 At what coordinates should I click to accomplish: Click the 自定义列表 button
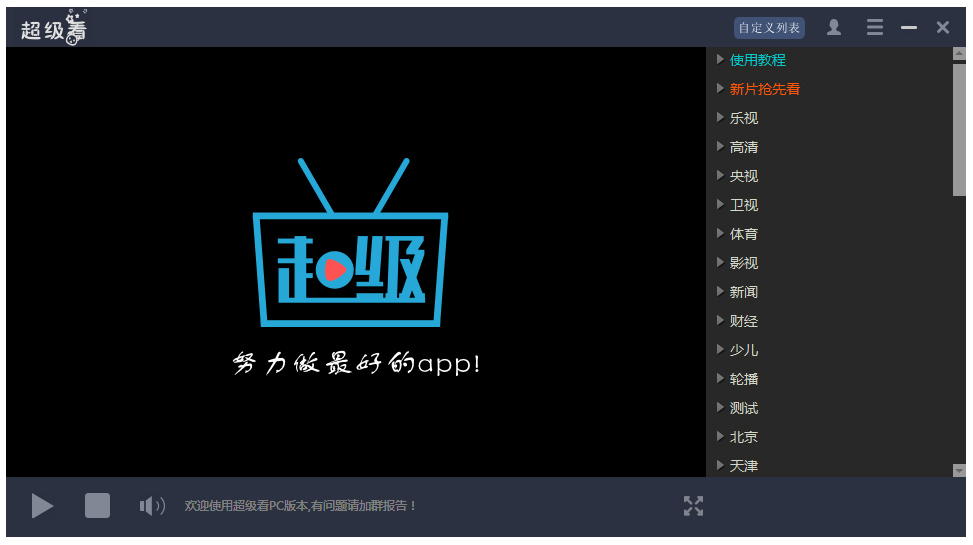(x=769, y=28)
